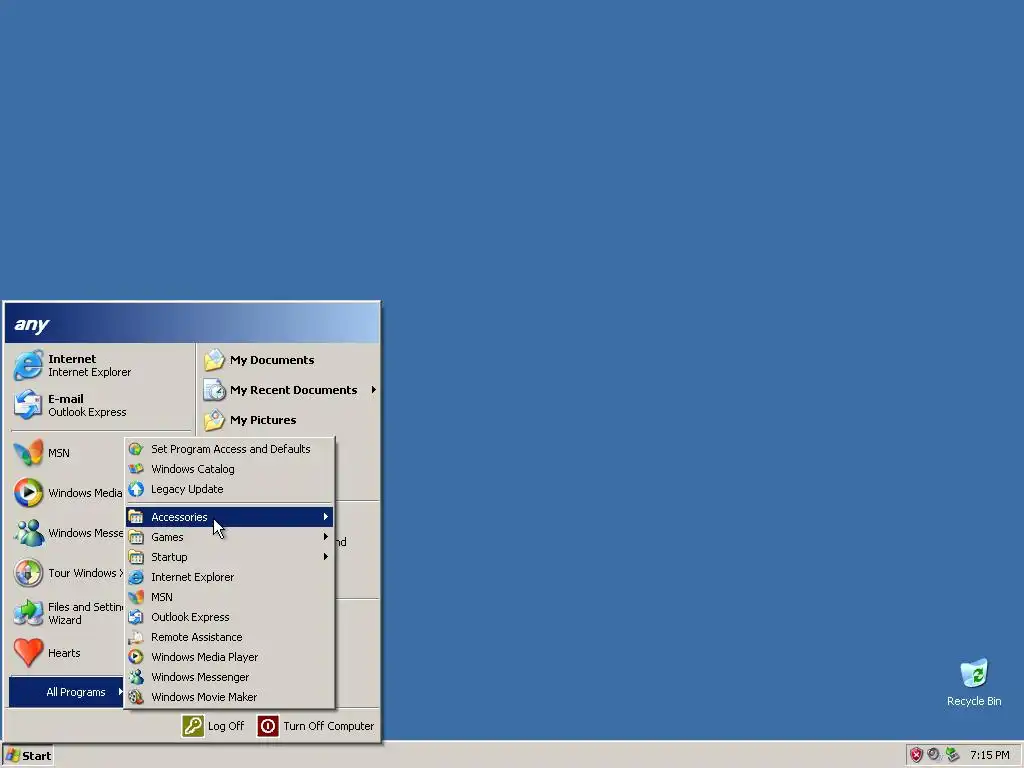
Task: Click My Documents text link
Action: click(272, 360)
